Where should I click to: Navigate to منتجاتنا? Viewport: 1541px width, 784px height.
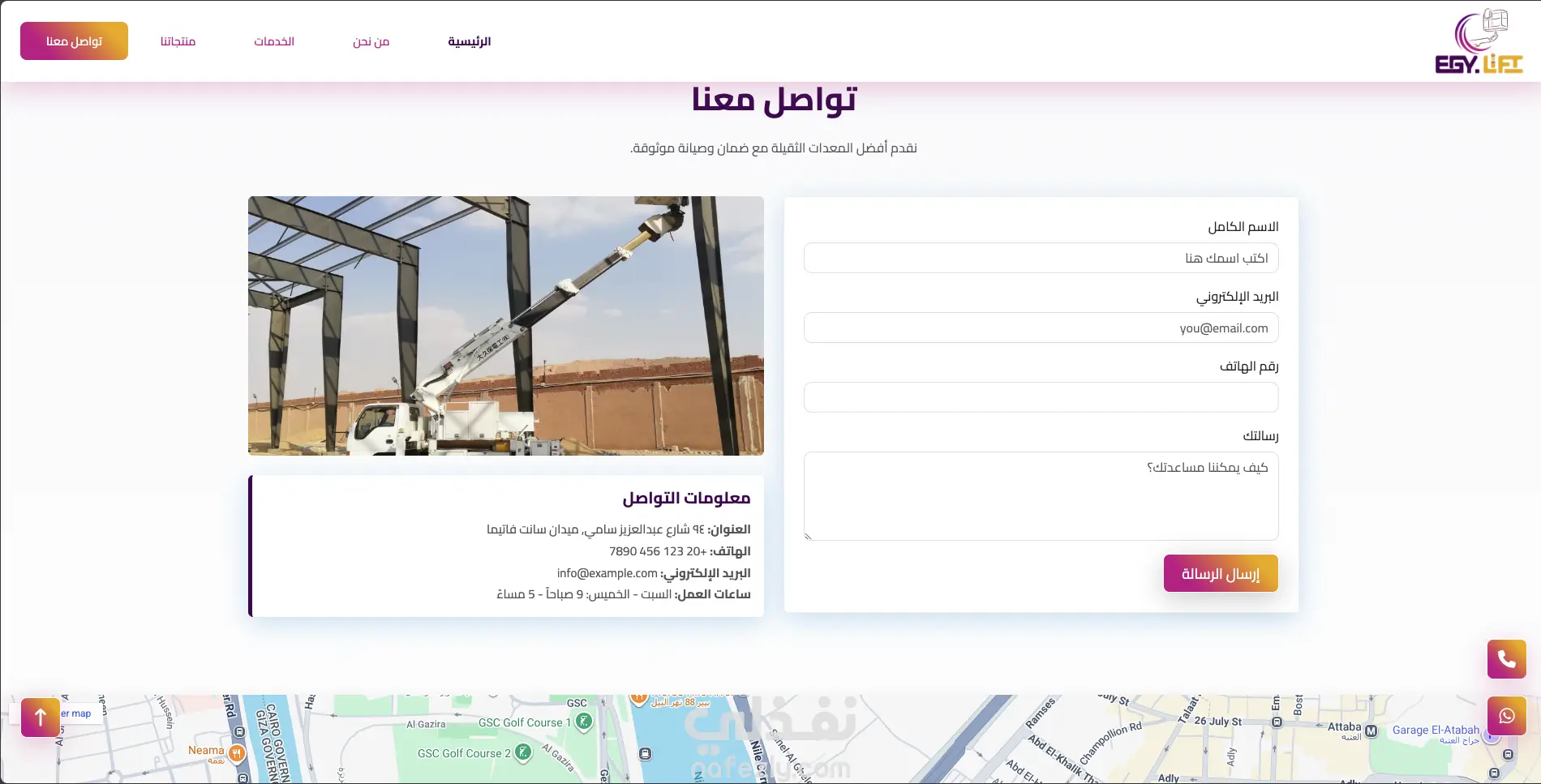[178, 41]
